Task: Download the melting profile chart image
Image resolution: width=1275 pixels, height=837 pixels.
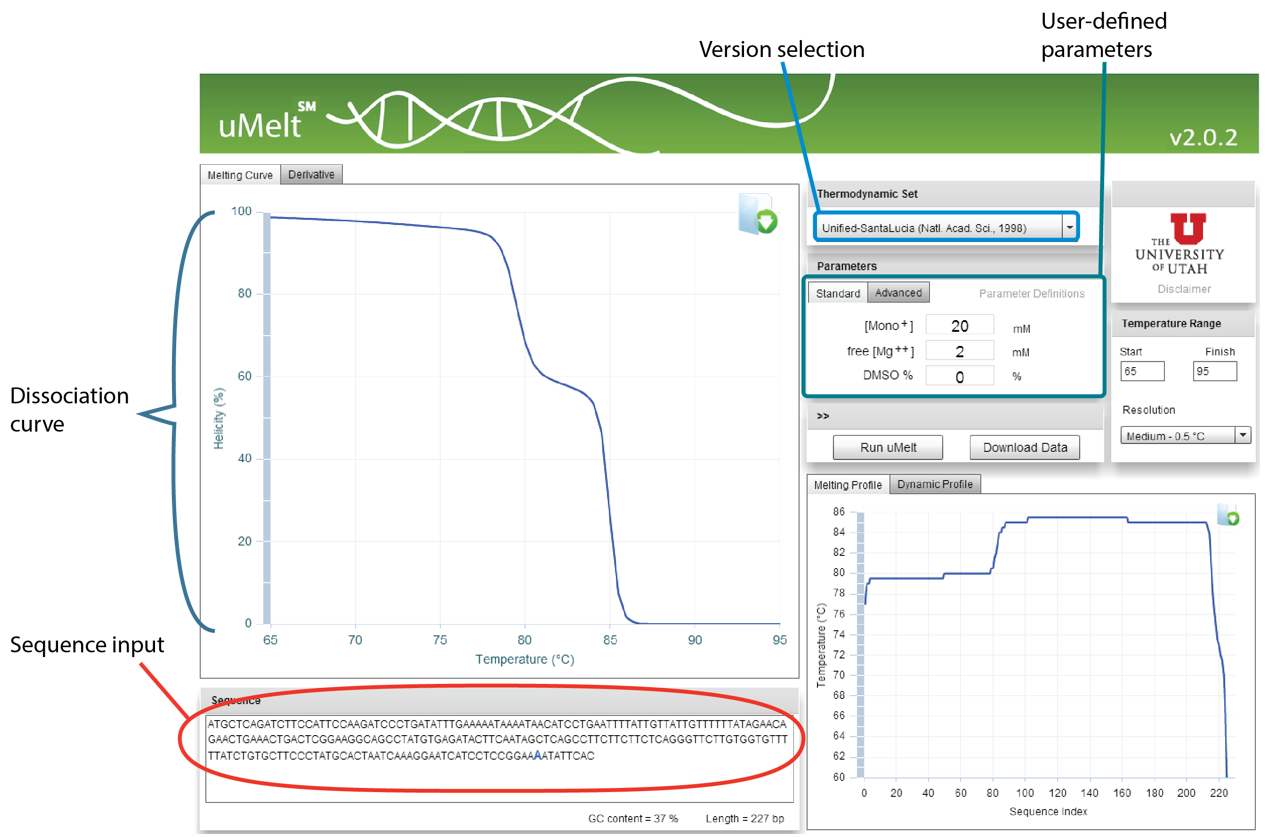Action: coord(1228,514)
